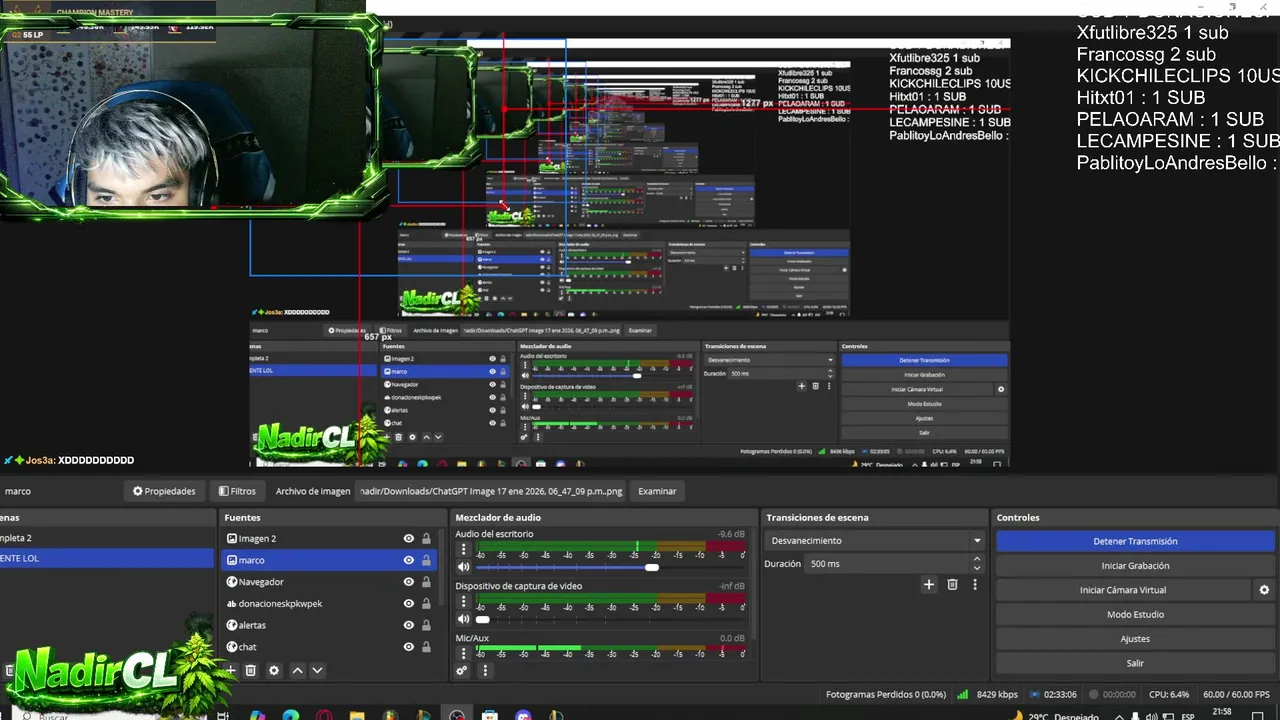Open the audio mixer menu beside the gears icon
The image size is (1280, 720).
tap(485, 670)
